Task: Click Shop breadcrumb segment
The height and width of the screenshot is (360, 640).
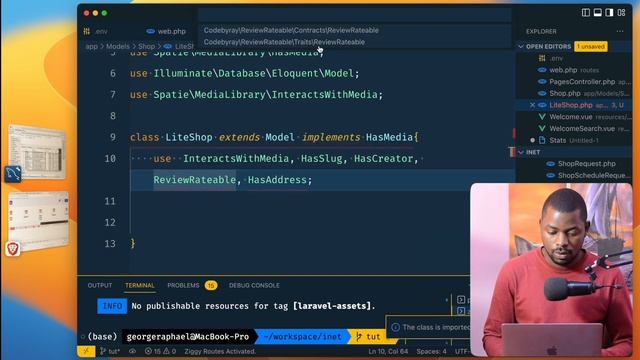Action: pos(146,46)
